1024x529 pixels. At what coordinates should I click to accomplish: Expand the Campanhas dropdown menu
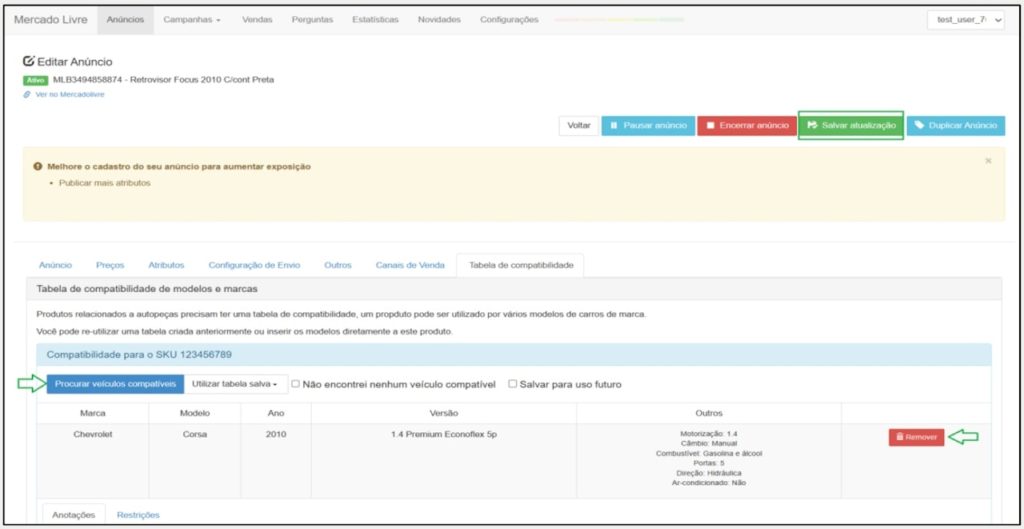[192, 20]
